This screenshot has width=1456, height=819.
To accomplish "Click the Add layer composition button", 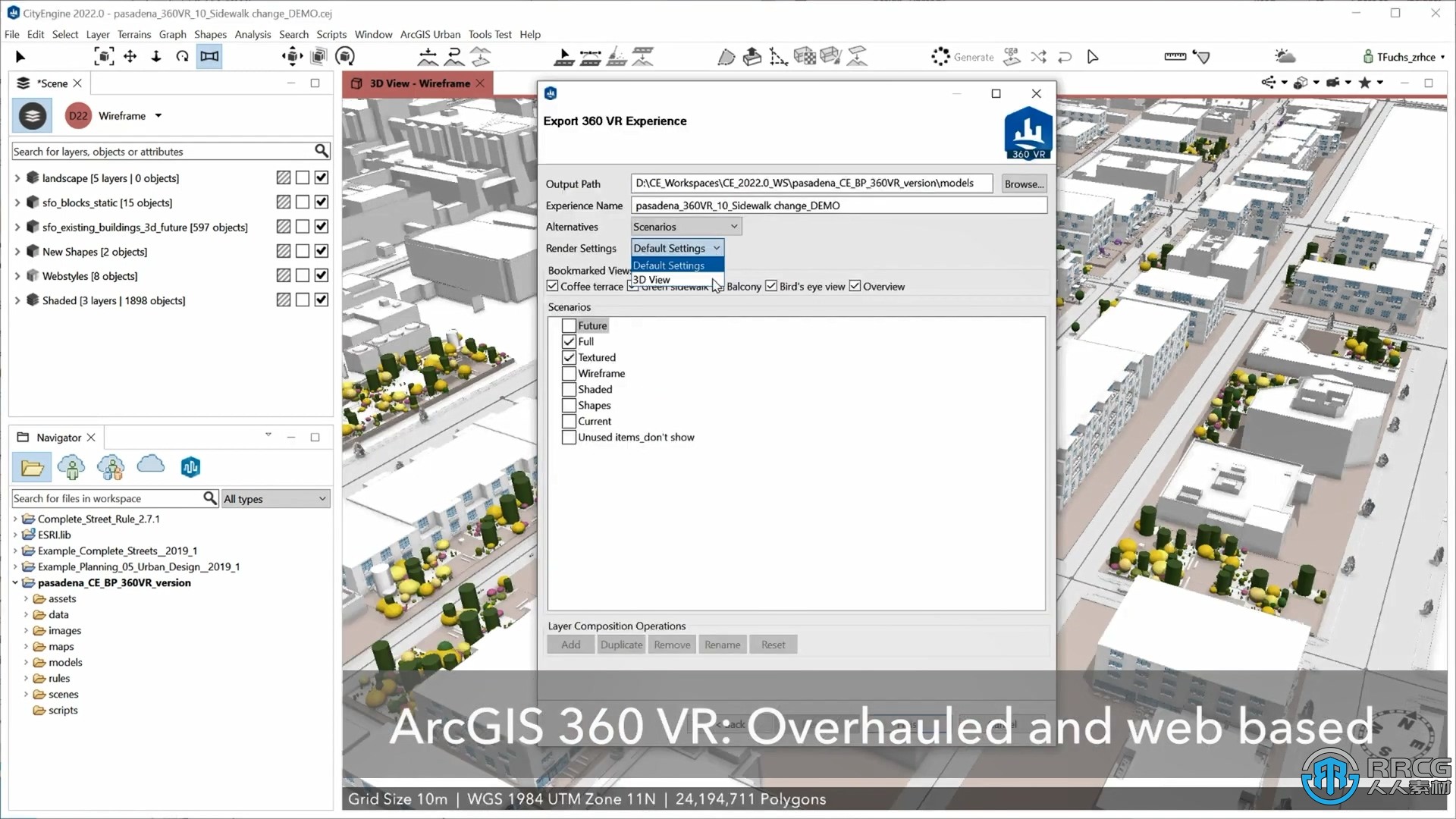I will coord(570,645).
